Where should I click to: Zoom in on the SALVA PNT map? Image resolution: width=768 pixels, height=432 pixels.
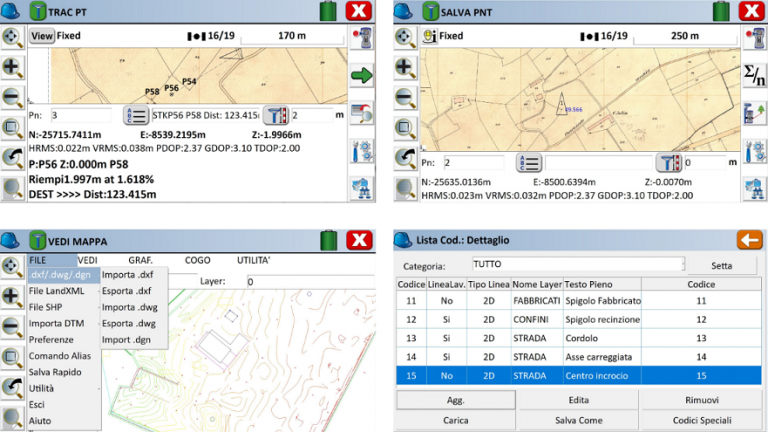pos(406,68)
